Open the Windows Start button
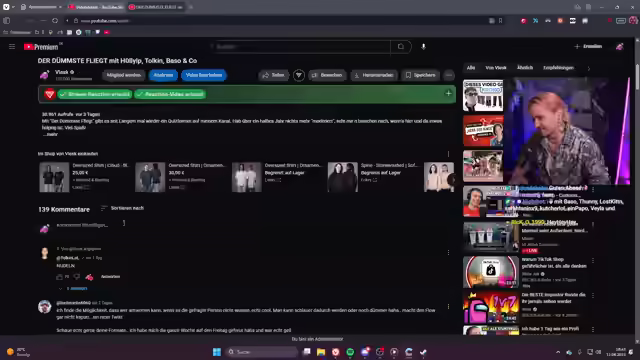640x360 pixels. (217, 352)
